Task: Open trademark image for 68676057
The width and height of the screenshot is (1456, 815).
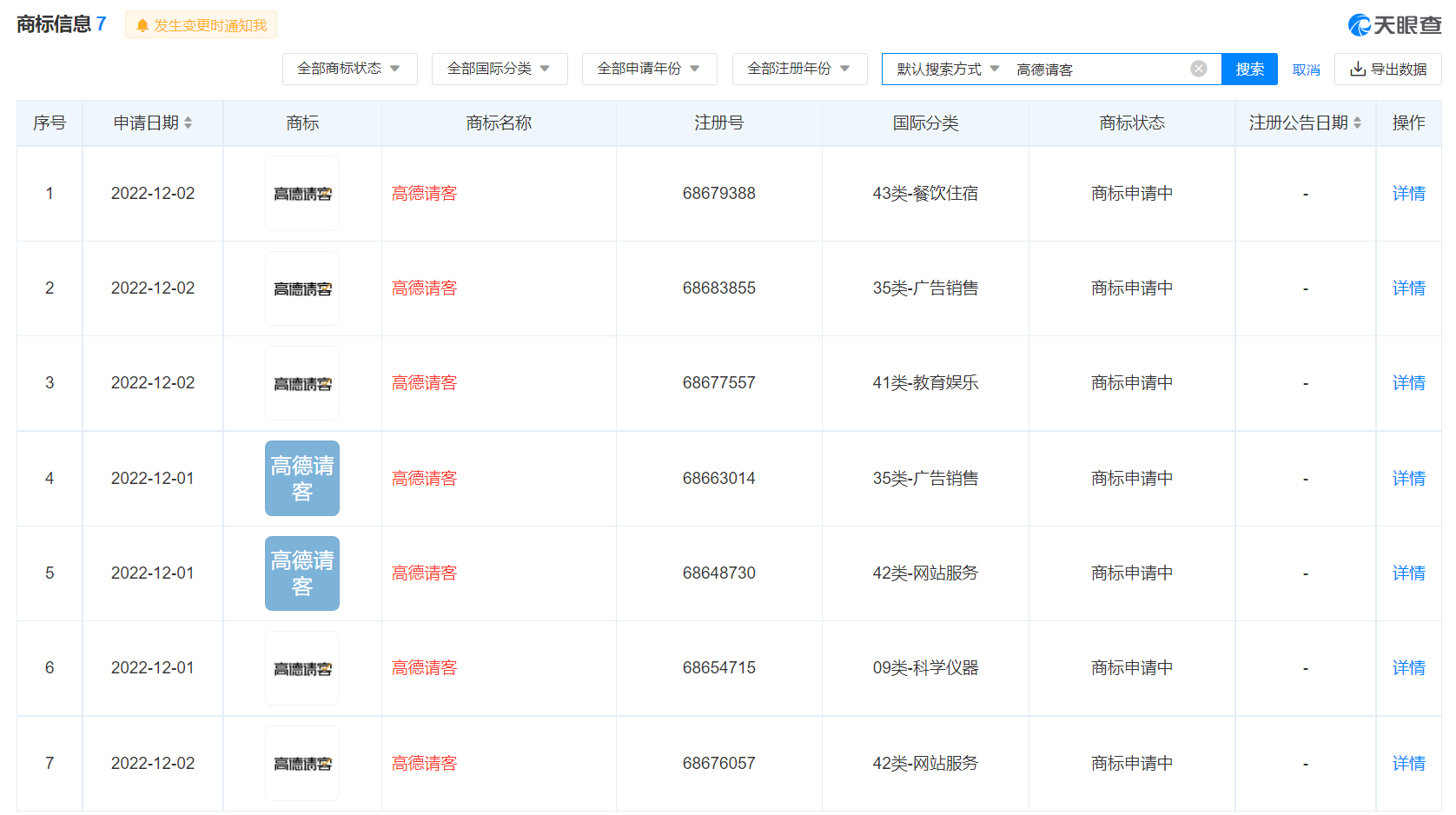Action: [302, 764]
